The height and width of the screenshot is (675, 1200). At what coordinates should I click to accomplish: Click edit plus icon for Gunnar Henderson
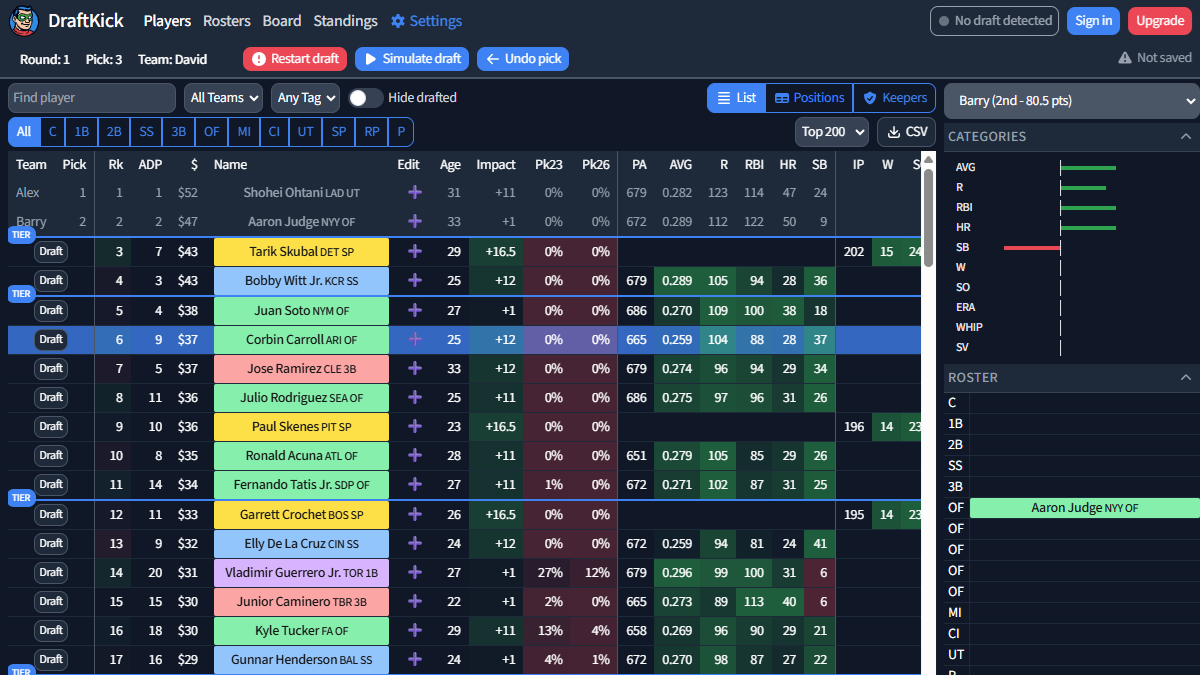click(415, 659)
